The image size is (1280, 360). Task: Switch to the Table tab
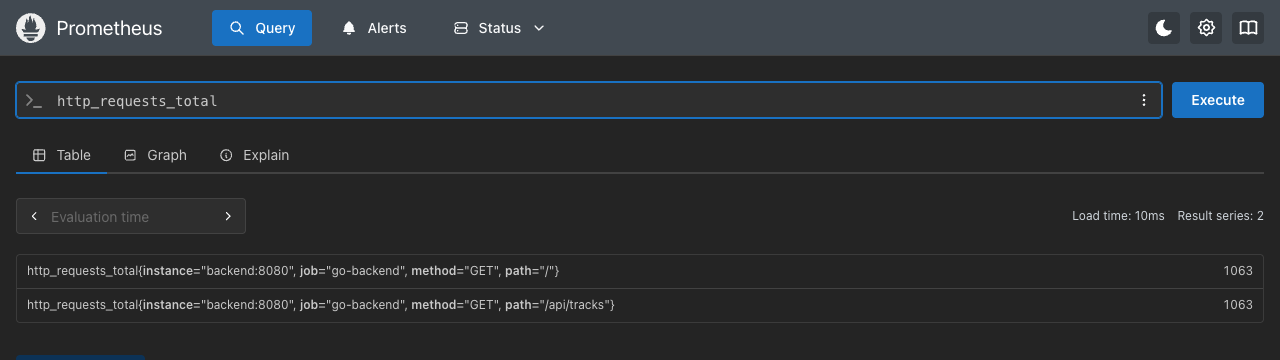[x=62, y=155]
